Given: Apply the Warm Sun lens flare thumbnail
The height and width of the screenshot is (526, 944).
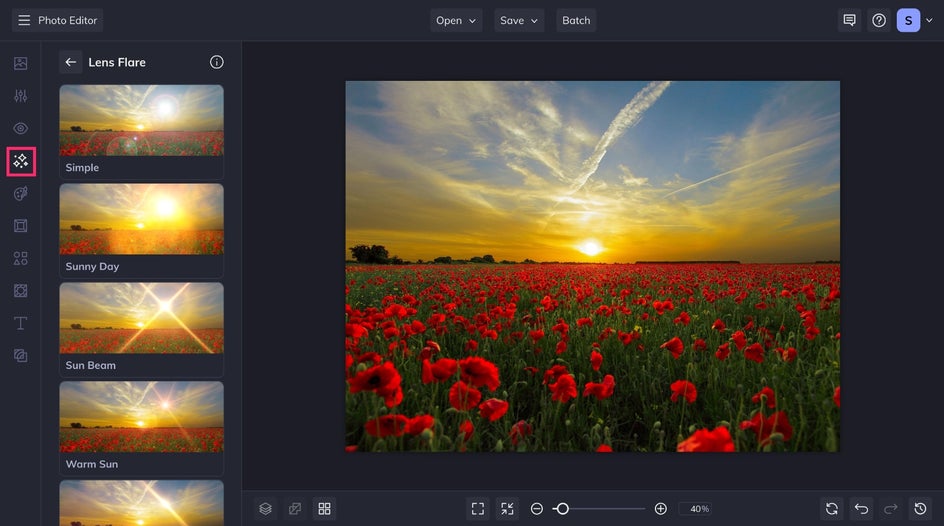Looking at the screenshot, I should pyautogui.click(x=141, y=417).
